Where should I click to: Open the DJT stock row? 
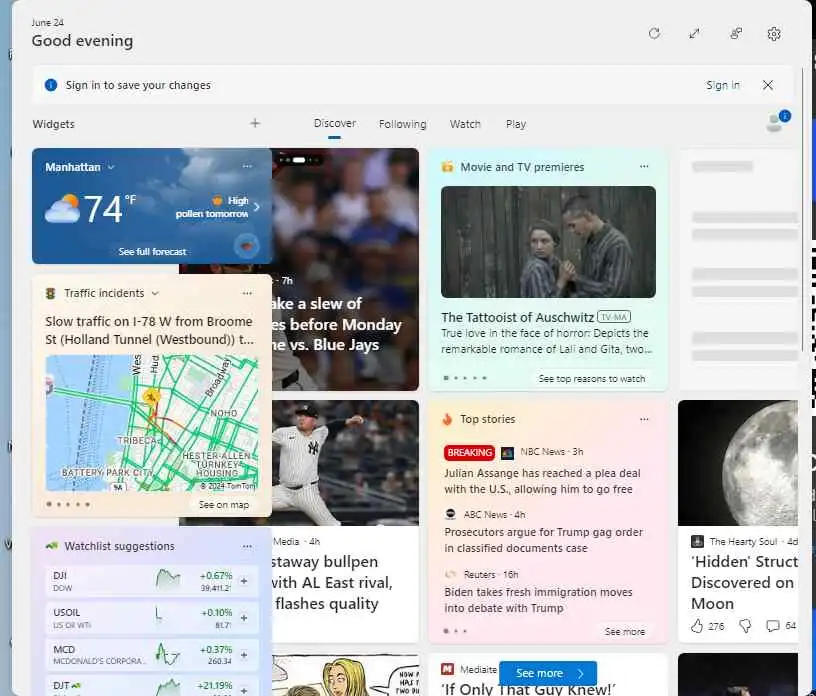coord(151,686)
